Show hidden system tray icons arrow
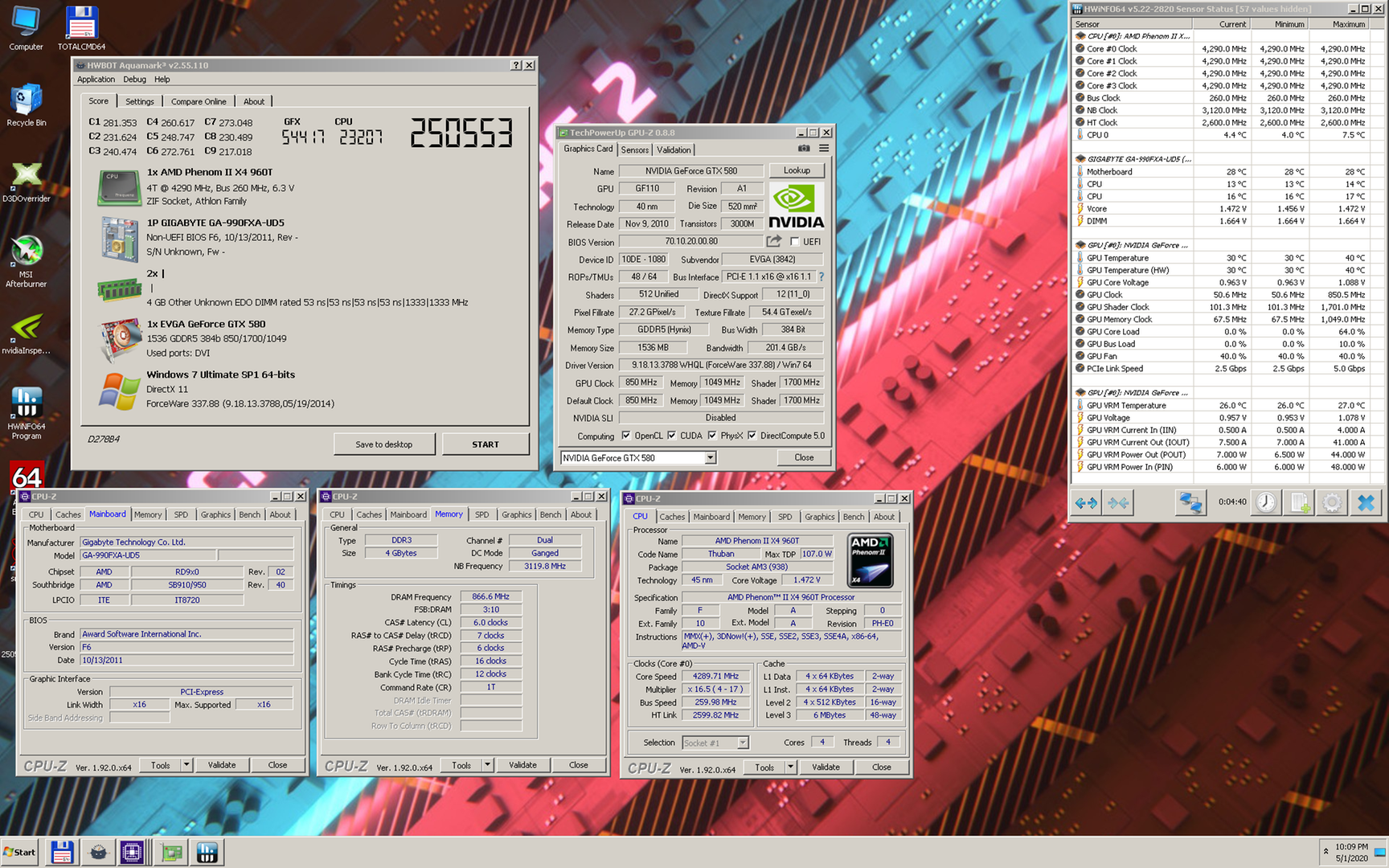This screenshot has height=868, width=1389. pyautogui.click(x=1325, y=852)
